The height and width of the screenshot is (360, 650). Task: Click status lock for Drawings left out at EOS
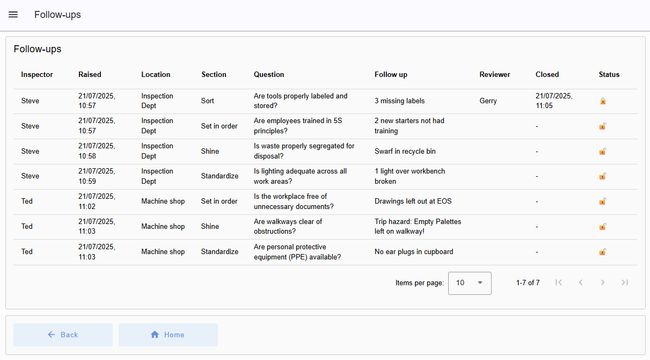click(603, 202)
